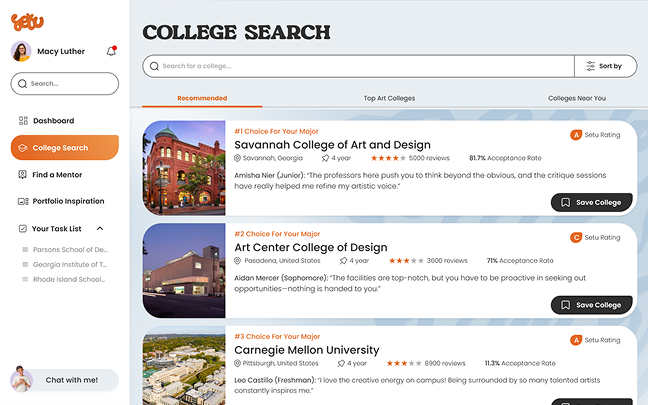This screenshot has width=648, height=405.
Task: Focus the Search for a college field
Action: pyautogui.click(x=360, y=66)
